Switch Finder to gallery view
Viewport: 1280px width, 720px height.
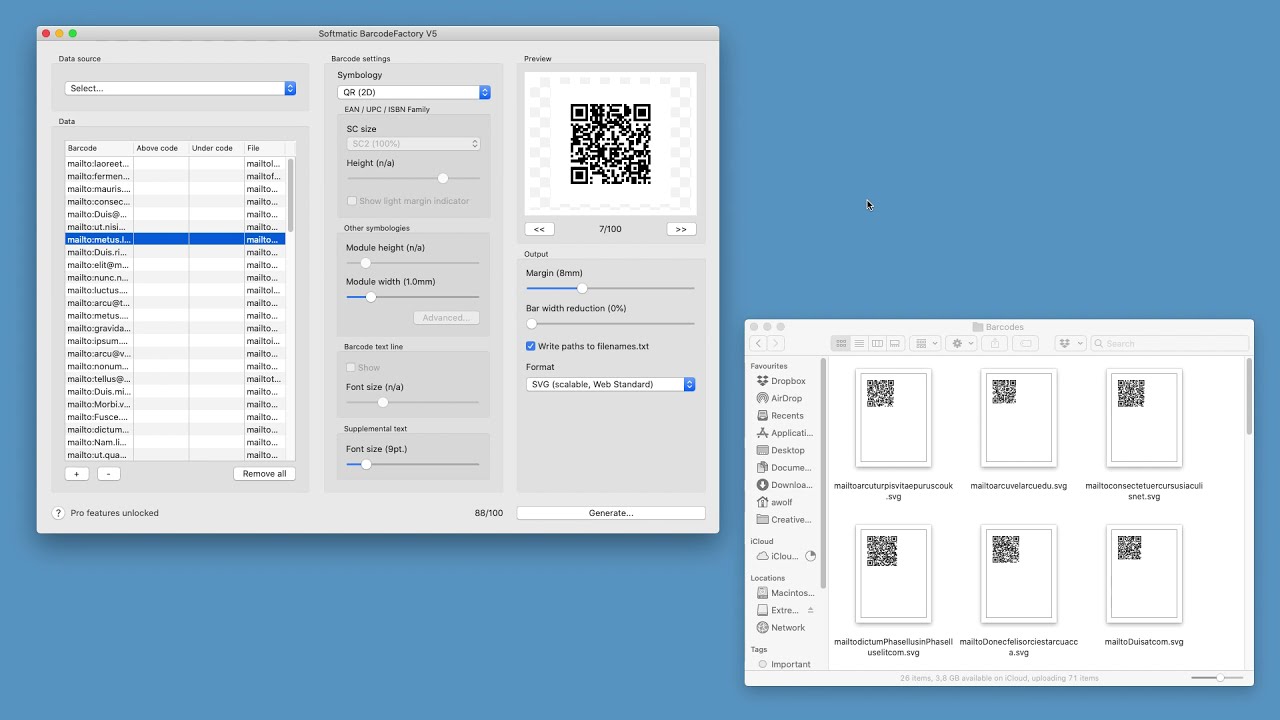895,343
